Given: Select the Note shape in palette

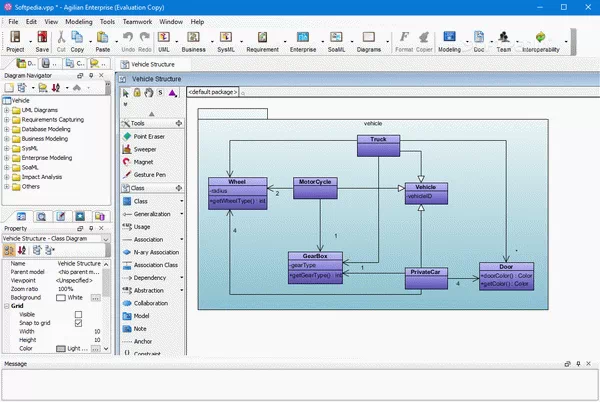Looking at the screenshot, I should pyautogui.click(x=140, y=328).
